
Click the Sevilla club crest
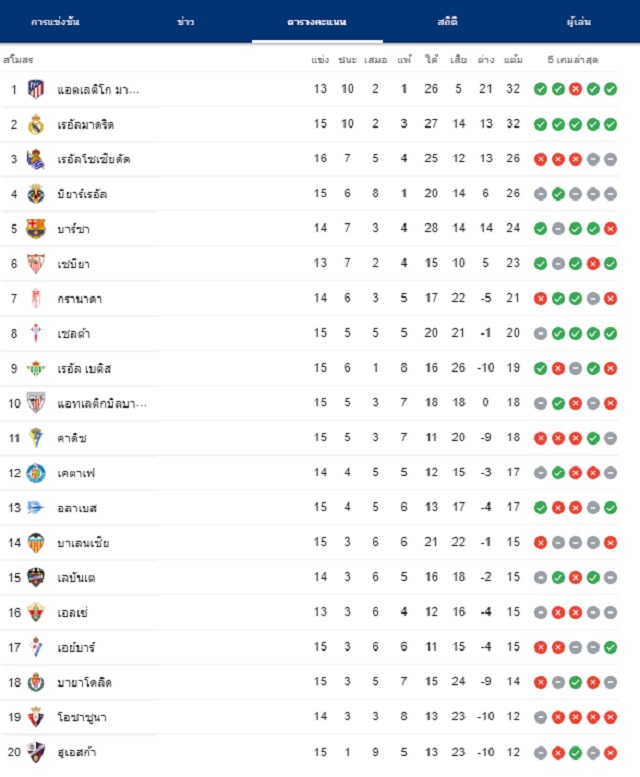point(36,264)
